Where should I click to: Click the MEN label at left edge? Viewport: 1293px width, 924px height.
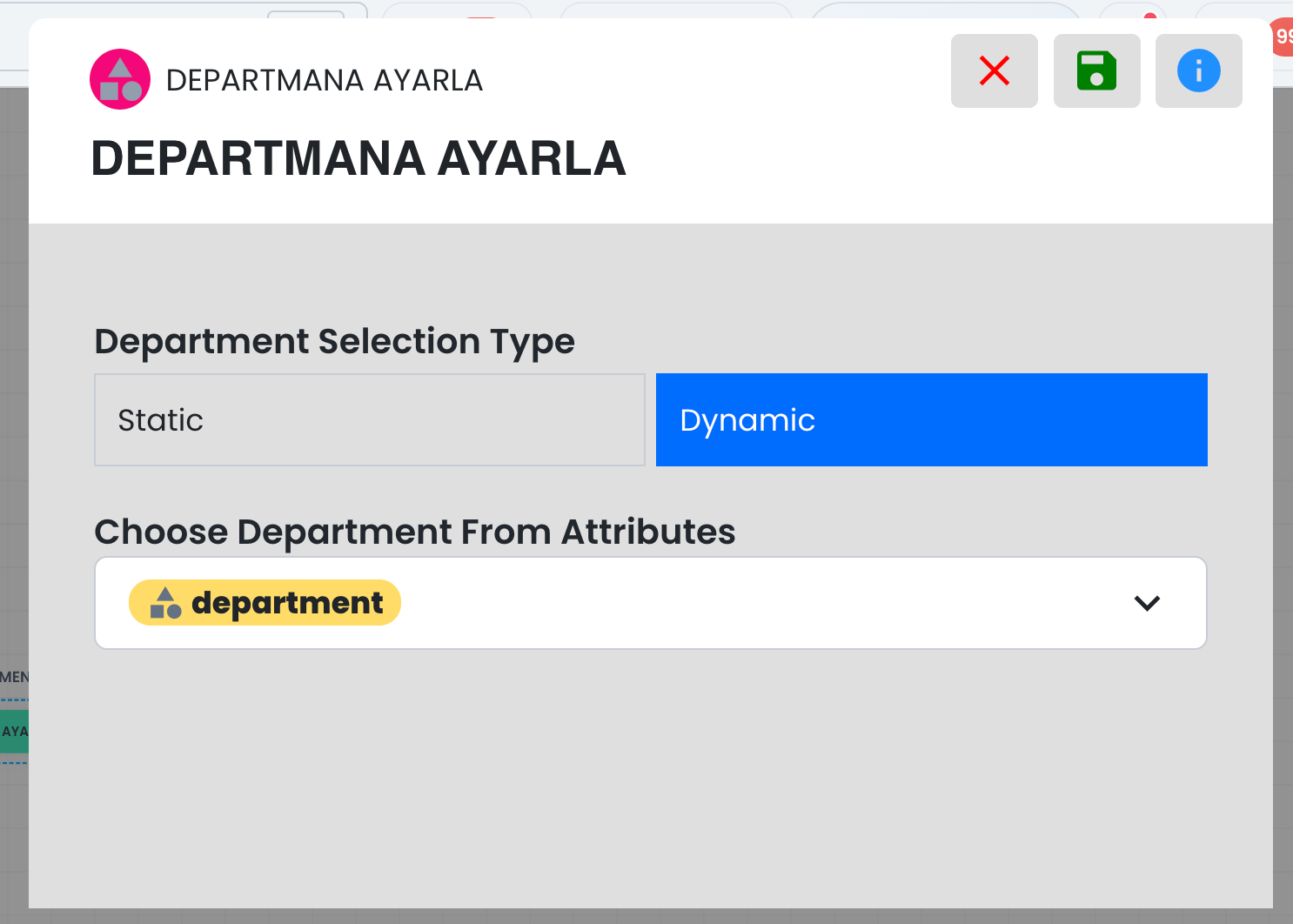[x=14, y=677]
